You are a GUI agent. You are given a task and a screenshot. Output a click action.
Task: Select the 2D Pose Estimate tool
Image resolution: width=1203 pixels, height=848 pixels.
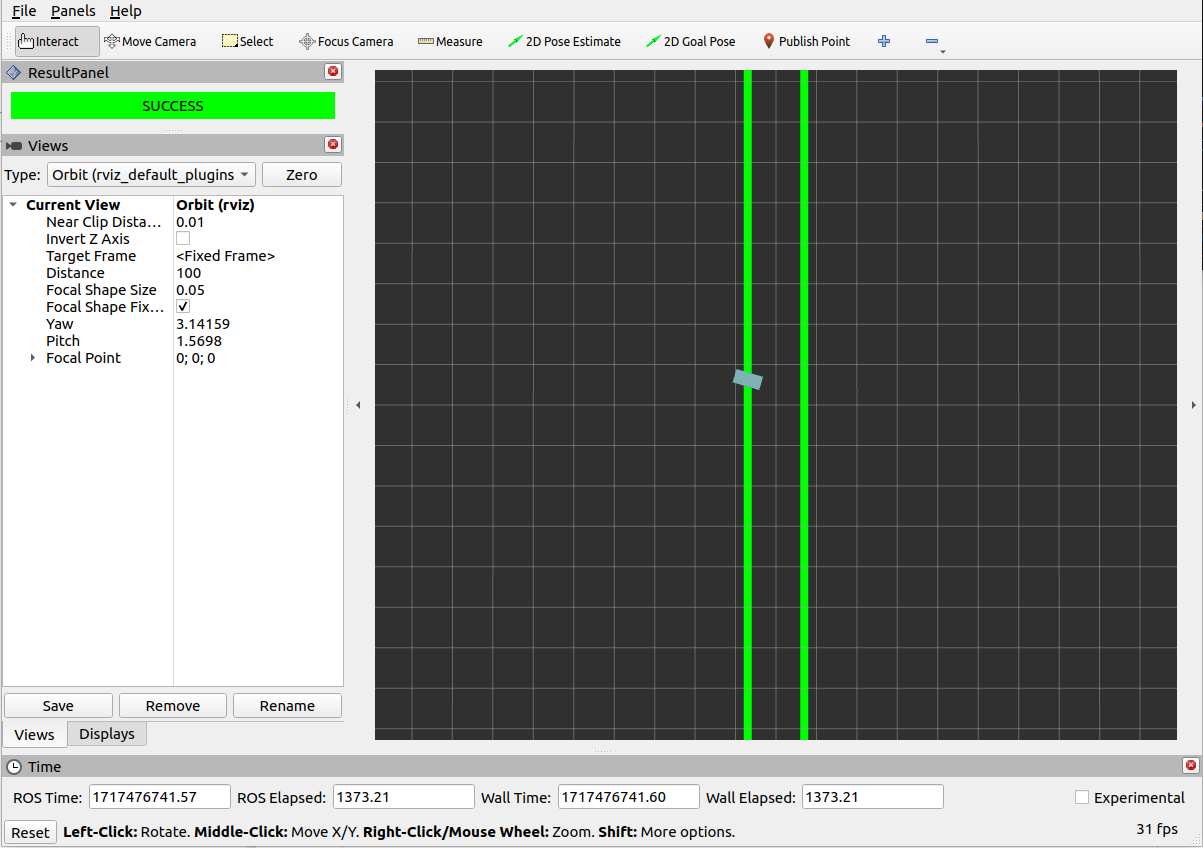(x=564, y=41)
